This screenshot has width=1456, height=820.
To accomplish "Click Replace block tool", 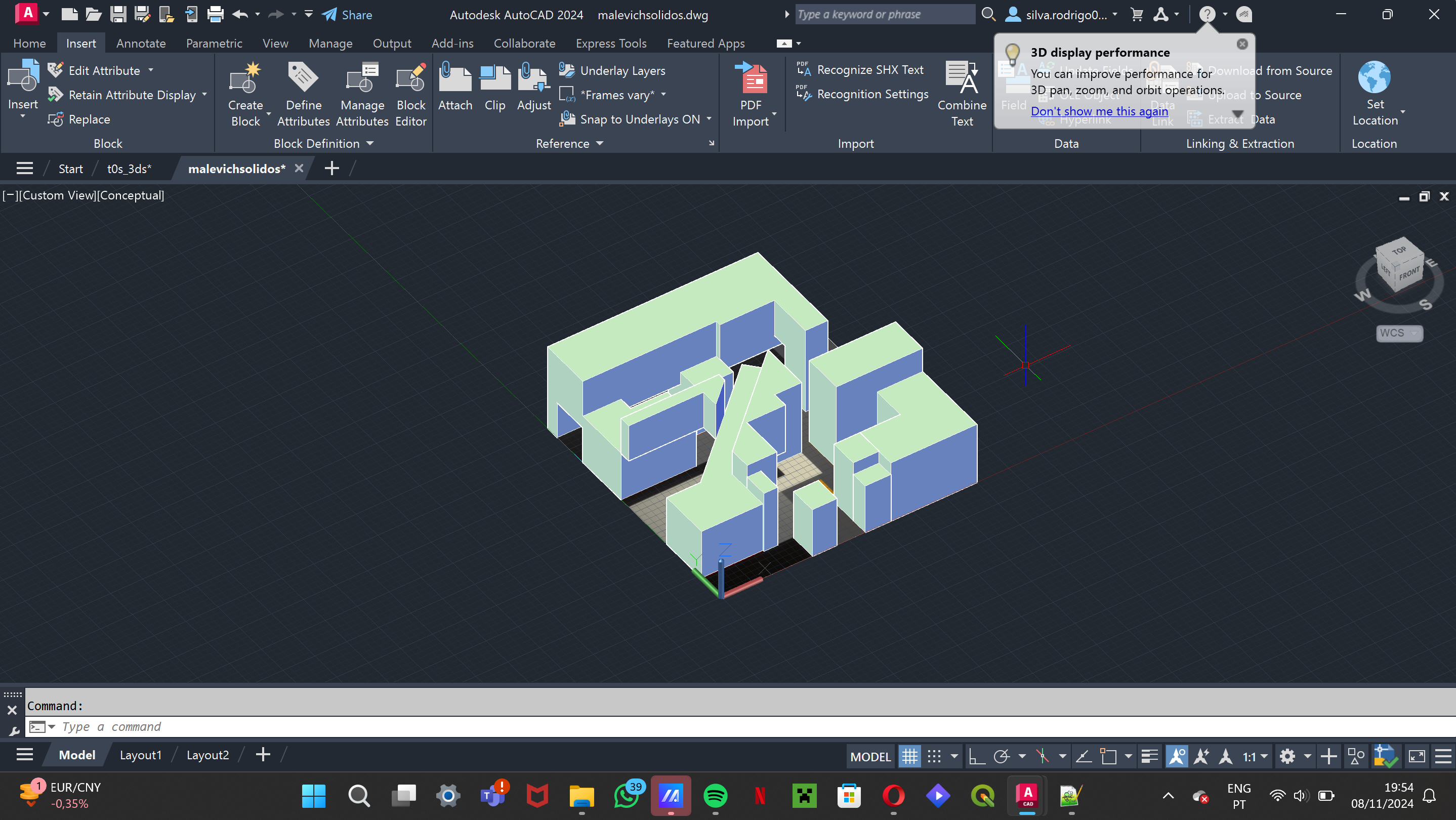I will (x=79, y=119).
